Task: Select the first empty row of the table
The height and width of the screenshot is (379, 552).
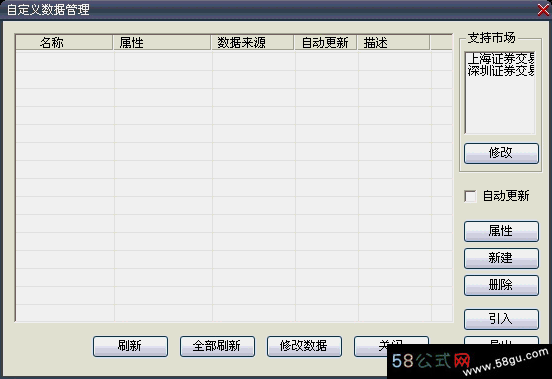Action: pos(234,61)
